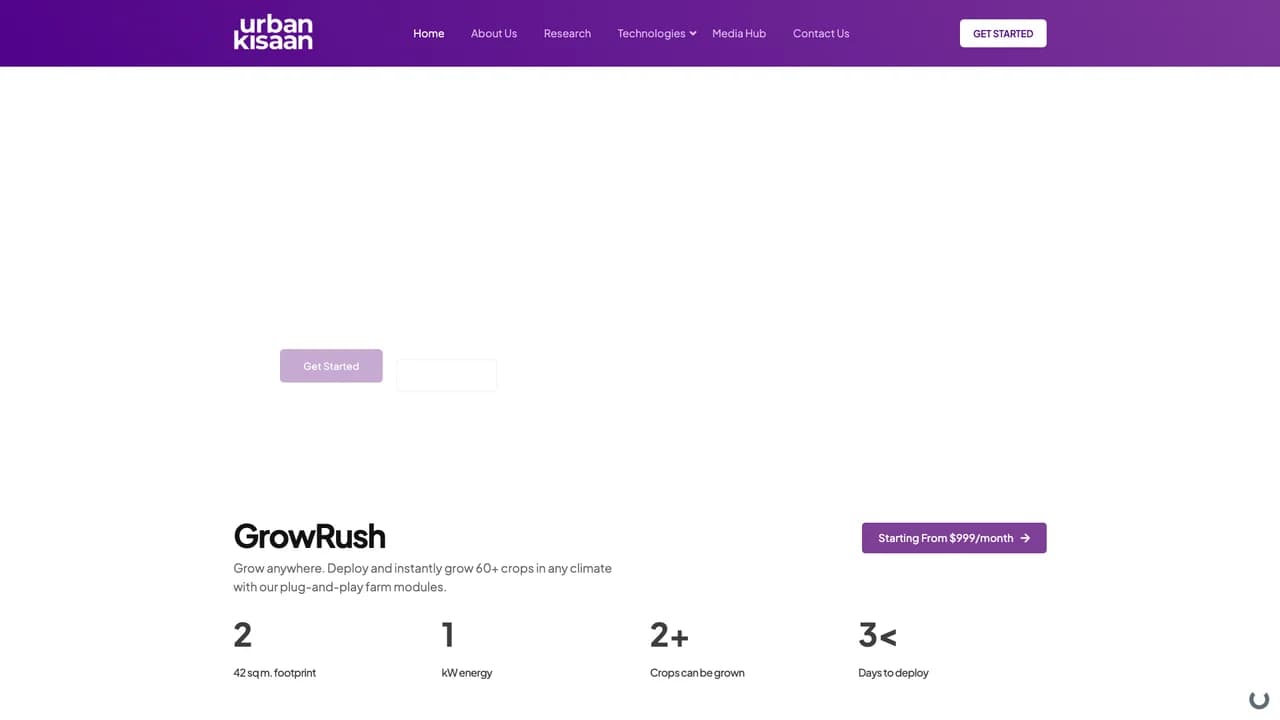This screenshot has height=720, width=1280.
Task: Click the Urban Kisaan logo
Action: pos(273,33)
